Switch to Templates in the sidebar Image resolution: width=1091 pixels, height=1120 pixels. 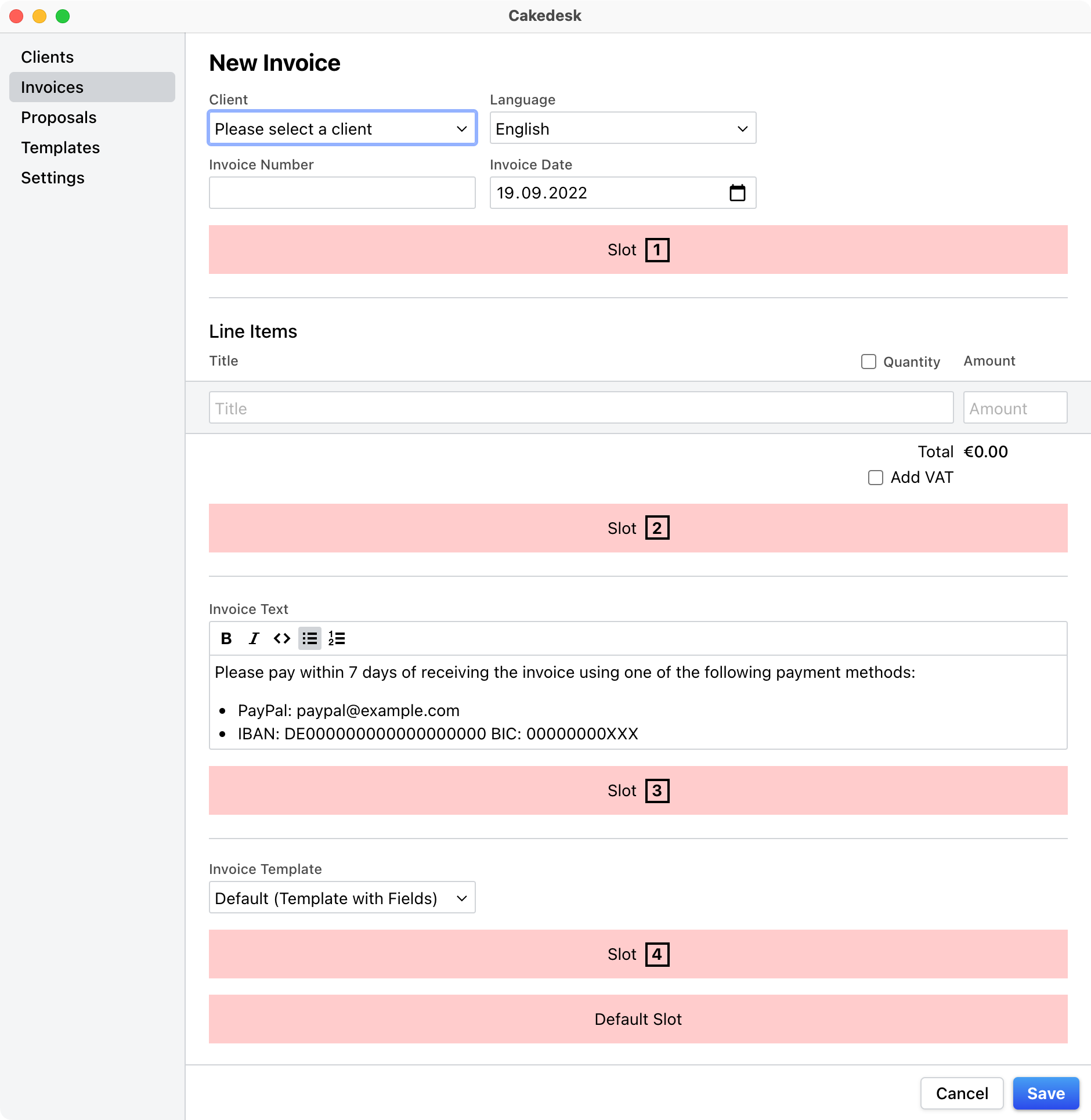[60, 147]
